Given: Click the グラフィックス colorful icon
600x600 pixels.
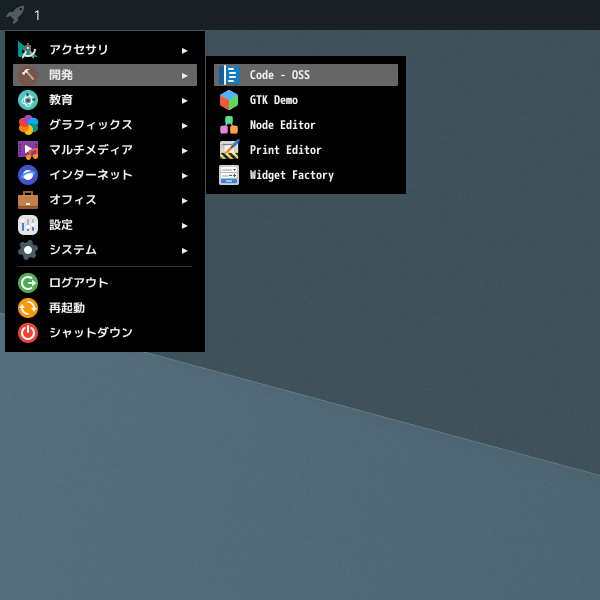Looking at the screenshot, I should pos(28,125).
